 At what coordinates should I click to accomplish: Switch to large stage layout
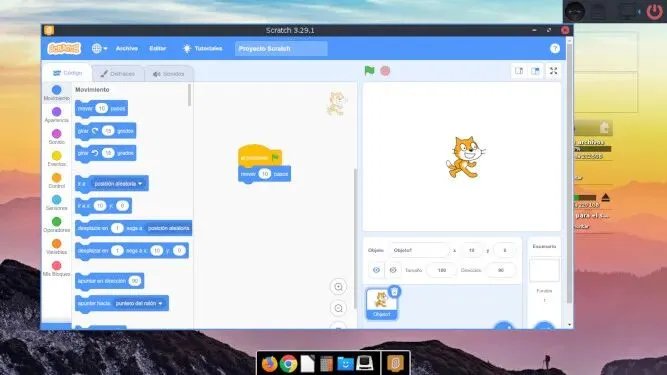point(536,71)
